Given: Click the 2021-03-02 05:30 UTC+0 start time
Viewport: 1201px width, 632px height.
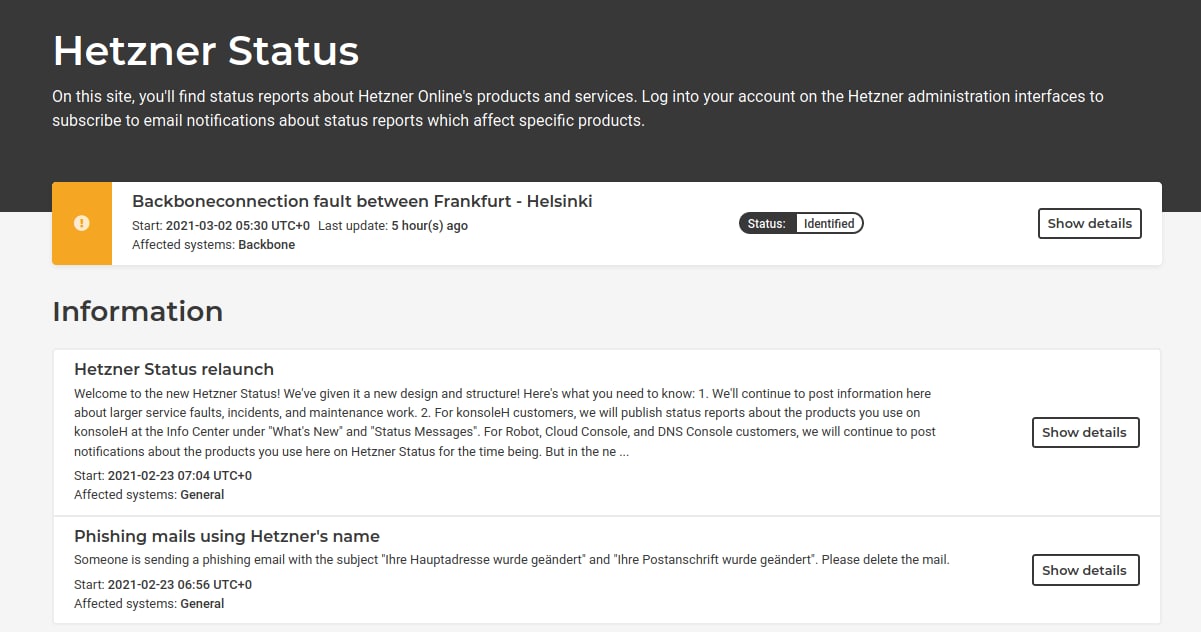Looking at the screenshot, I should tap(238, 226).
